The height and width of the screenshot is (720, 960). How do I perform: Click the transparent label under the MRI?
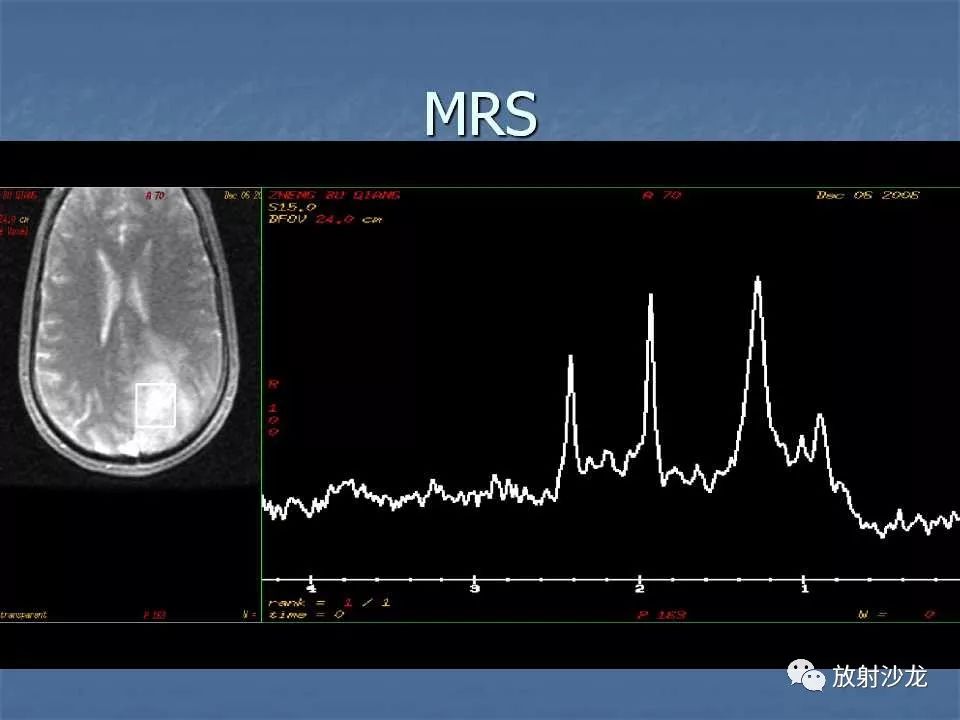[x=23, y=615]
